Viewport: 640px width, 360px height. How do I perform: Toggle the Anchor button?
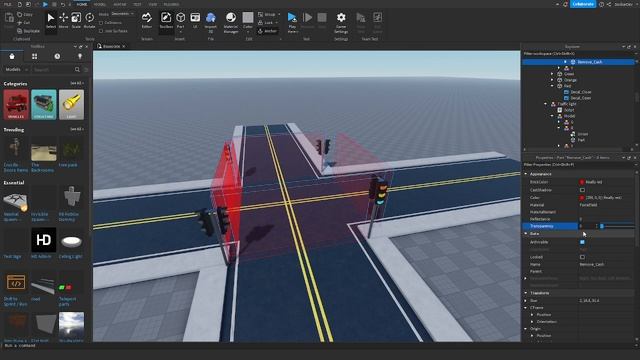click(x=268, y=31)
